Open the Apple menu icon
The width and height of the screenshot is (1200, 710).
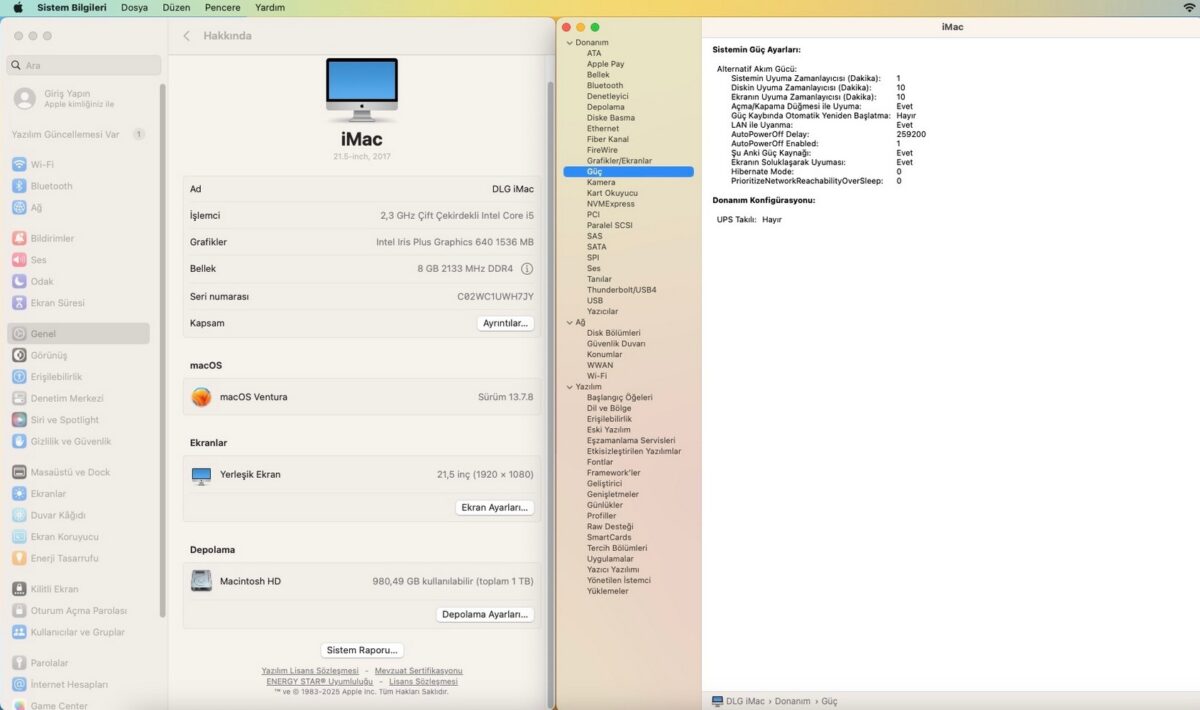point(17,7)
